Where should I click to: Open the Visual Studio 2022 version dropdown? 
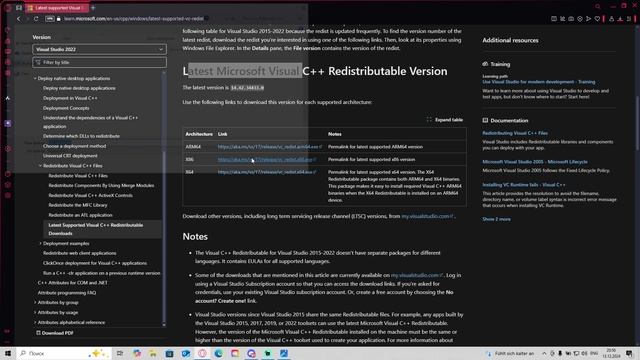[99, 49]
